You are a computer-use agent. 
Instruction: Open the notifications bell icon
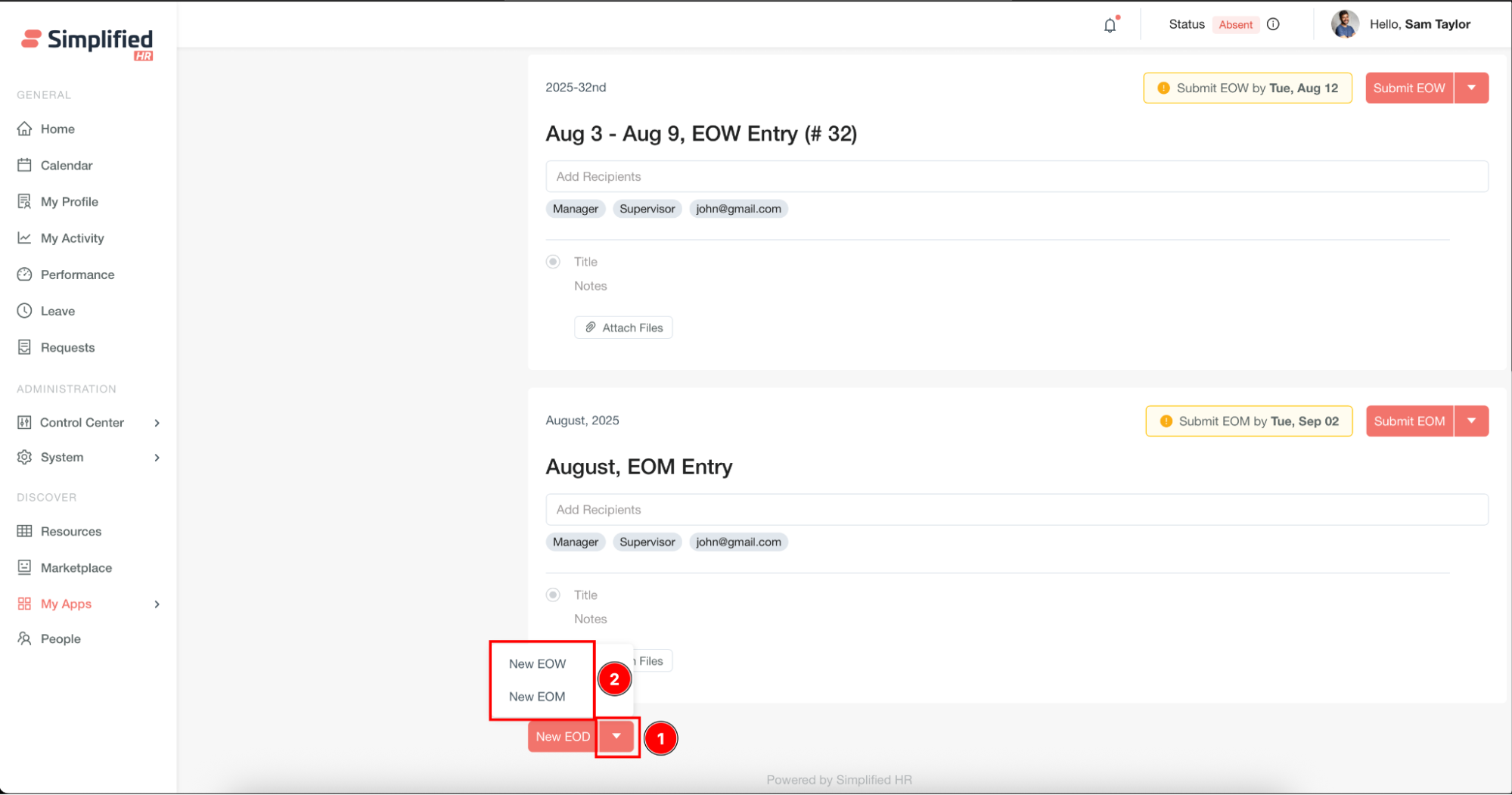(1110, 25)
